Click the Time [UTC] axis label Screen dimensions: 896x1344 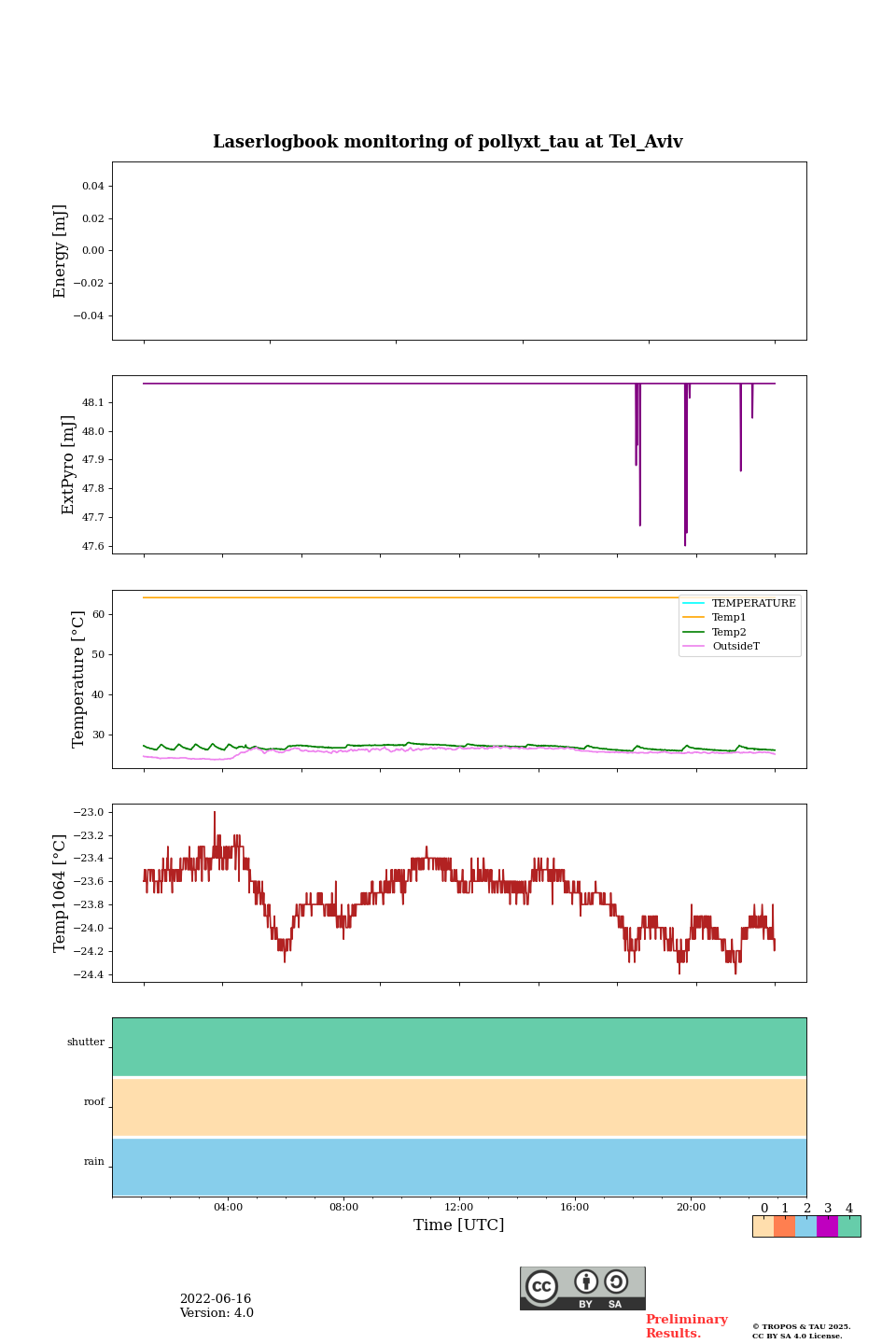coord(459,1225)
